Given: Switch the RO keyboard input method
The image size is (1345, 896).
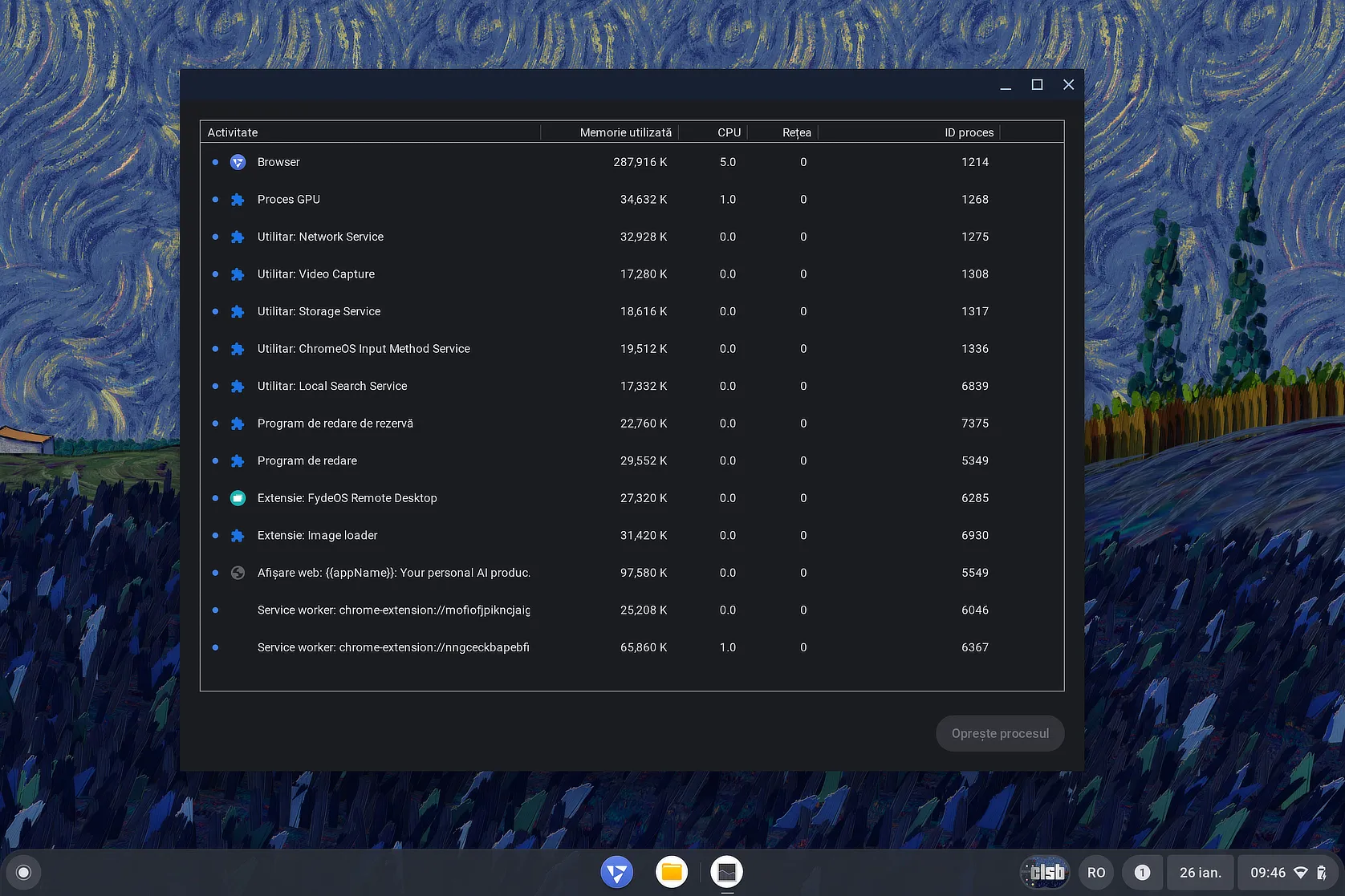Looking at the screenshot, I should [1095, 873].
